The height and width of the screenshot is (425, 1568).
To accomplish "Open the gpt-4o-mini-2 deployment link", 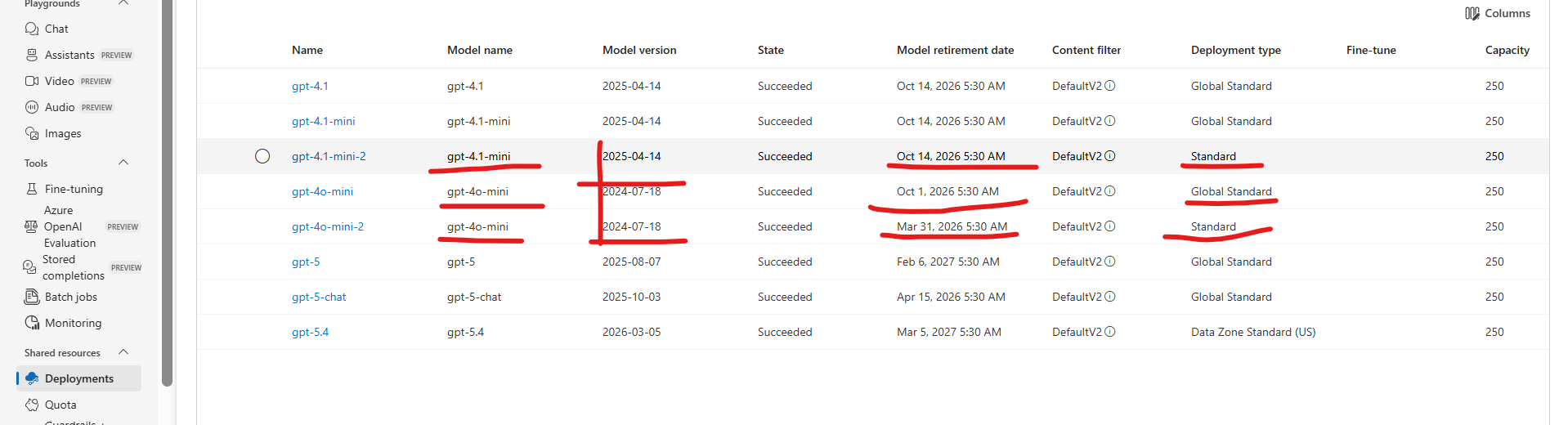I will click(328, 226).
